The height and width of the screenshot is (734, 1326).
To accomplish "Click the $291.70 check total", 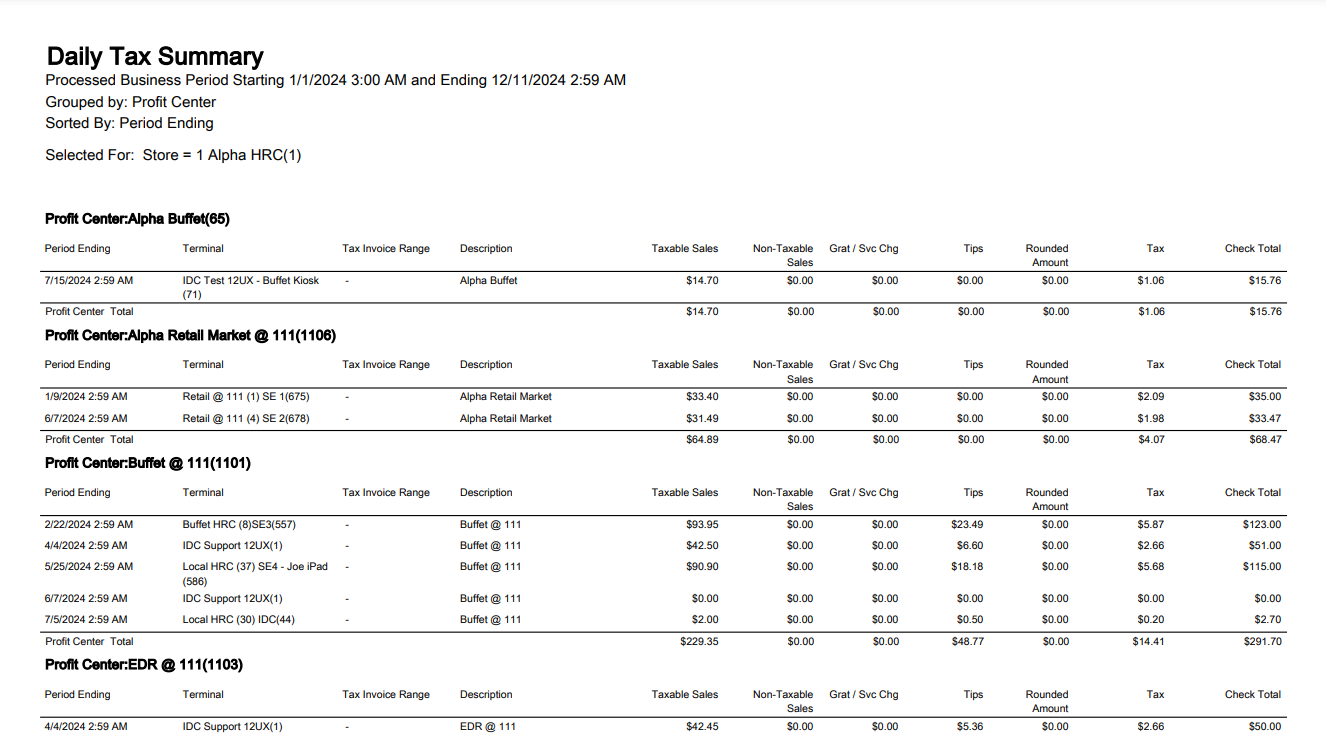I will (x=1262, y=642).
